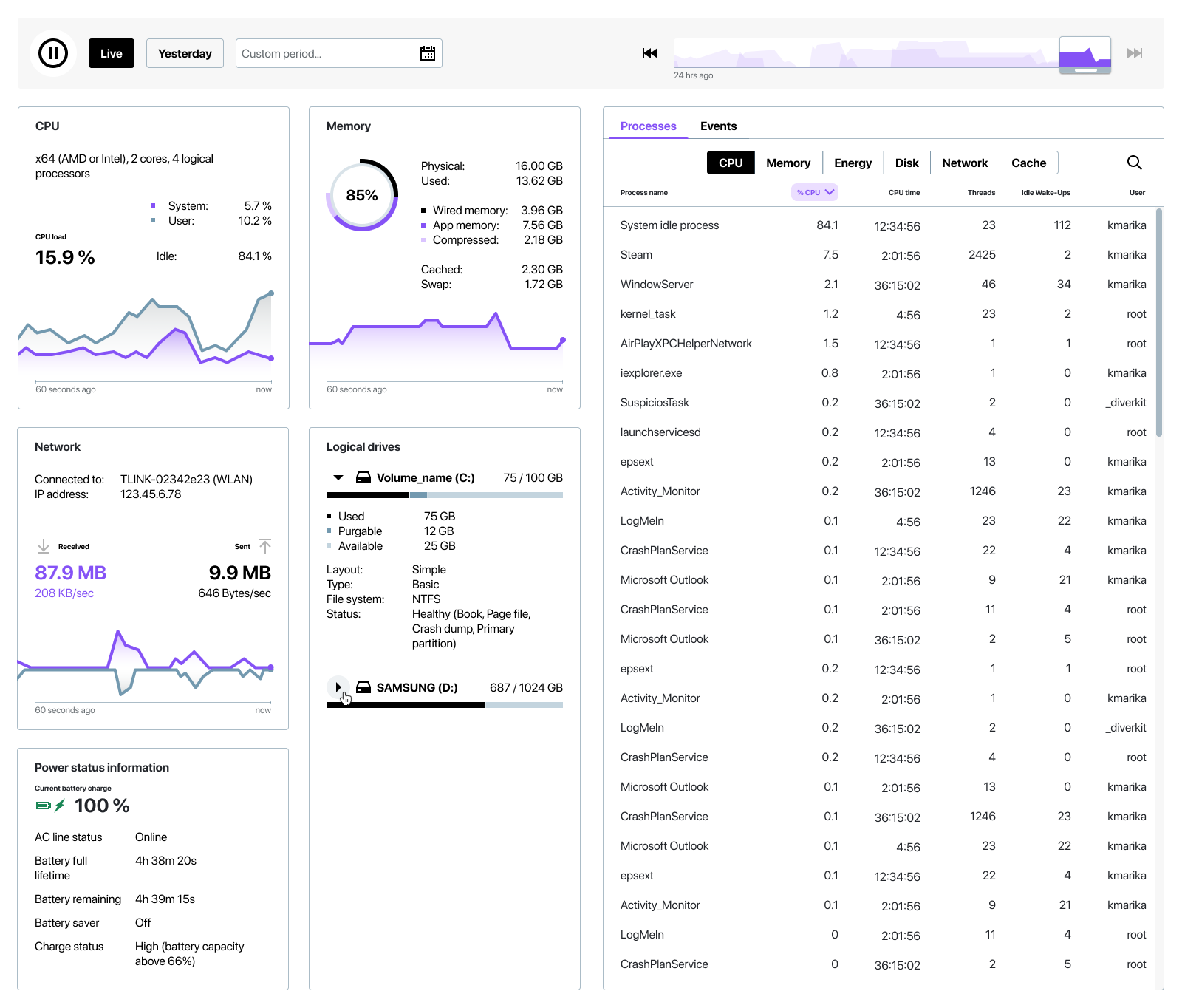This screenshot has height=1008, width=1182.
Task: Click the SAMSUNG (D:) drive icon
Action: 363,688
